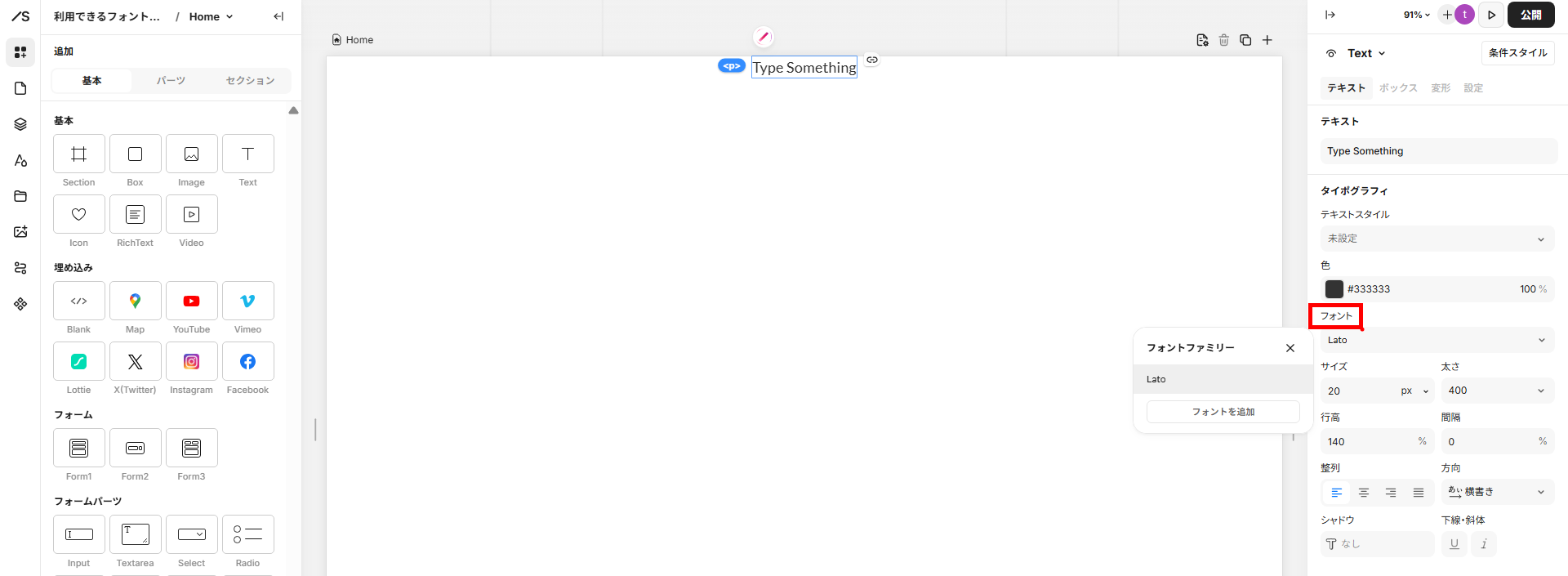The height and width of the screenshot is (576, 1568).
Task: Insert a Vimeo embed
Action: click(248, 301)
